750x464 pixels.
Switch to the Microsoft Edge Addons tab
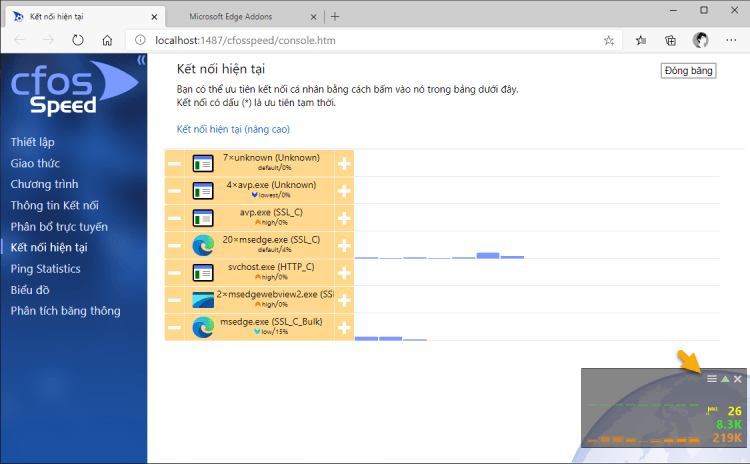coord(238,16)
